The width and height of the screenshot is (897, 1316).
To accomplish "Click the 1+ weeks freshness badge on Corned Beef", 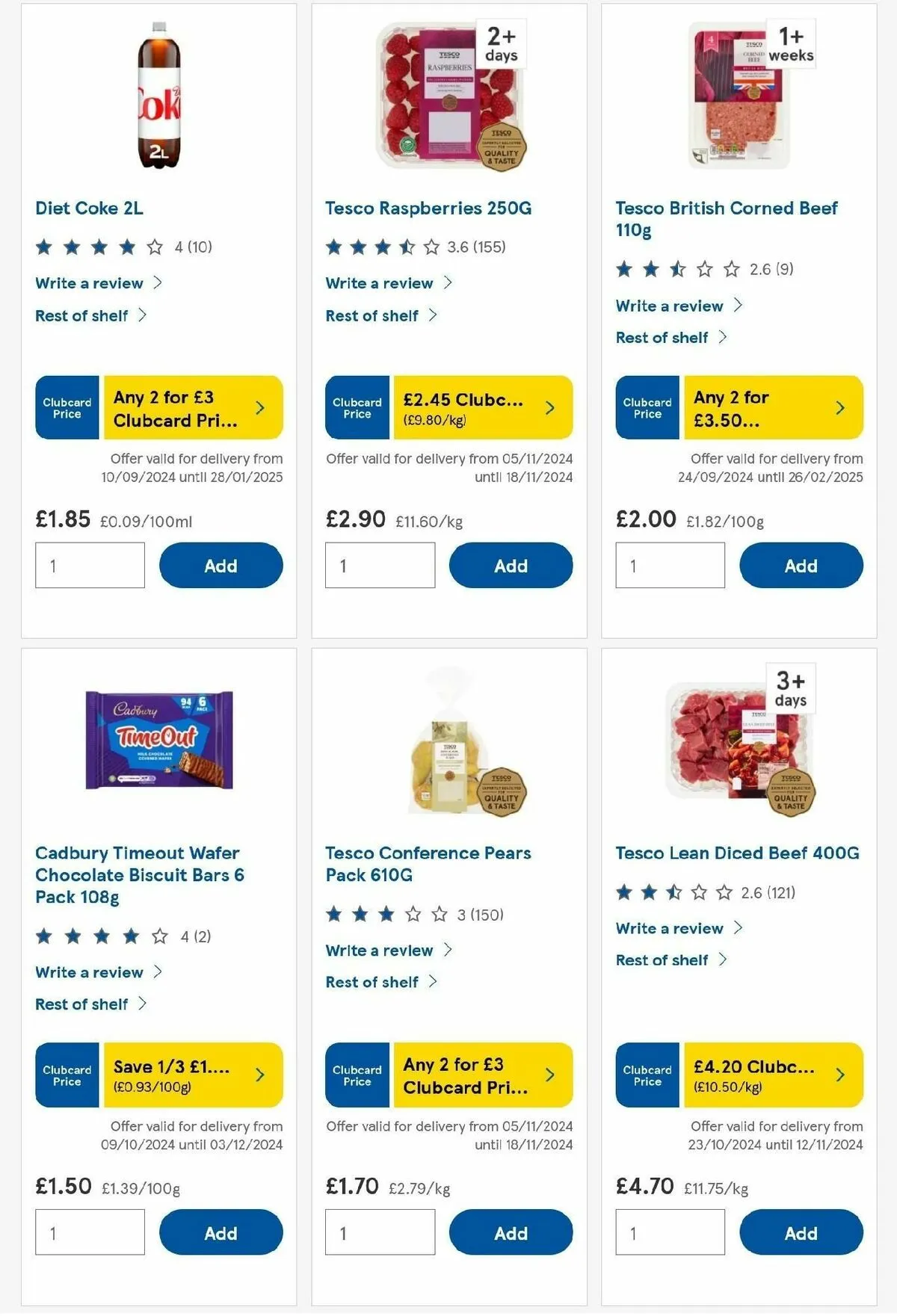I will [x=791, y=44].
